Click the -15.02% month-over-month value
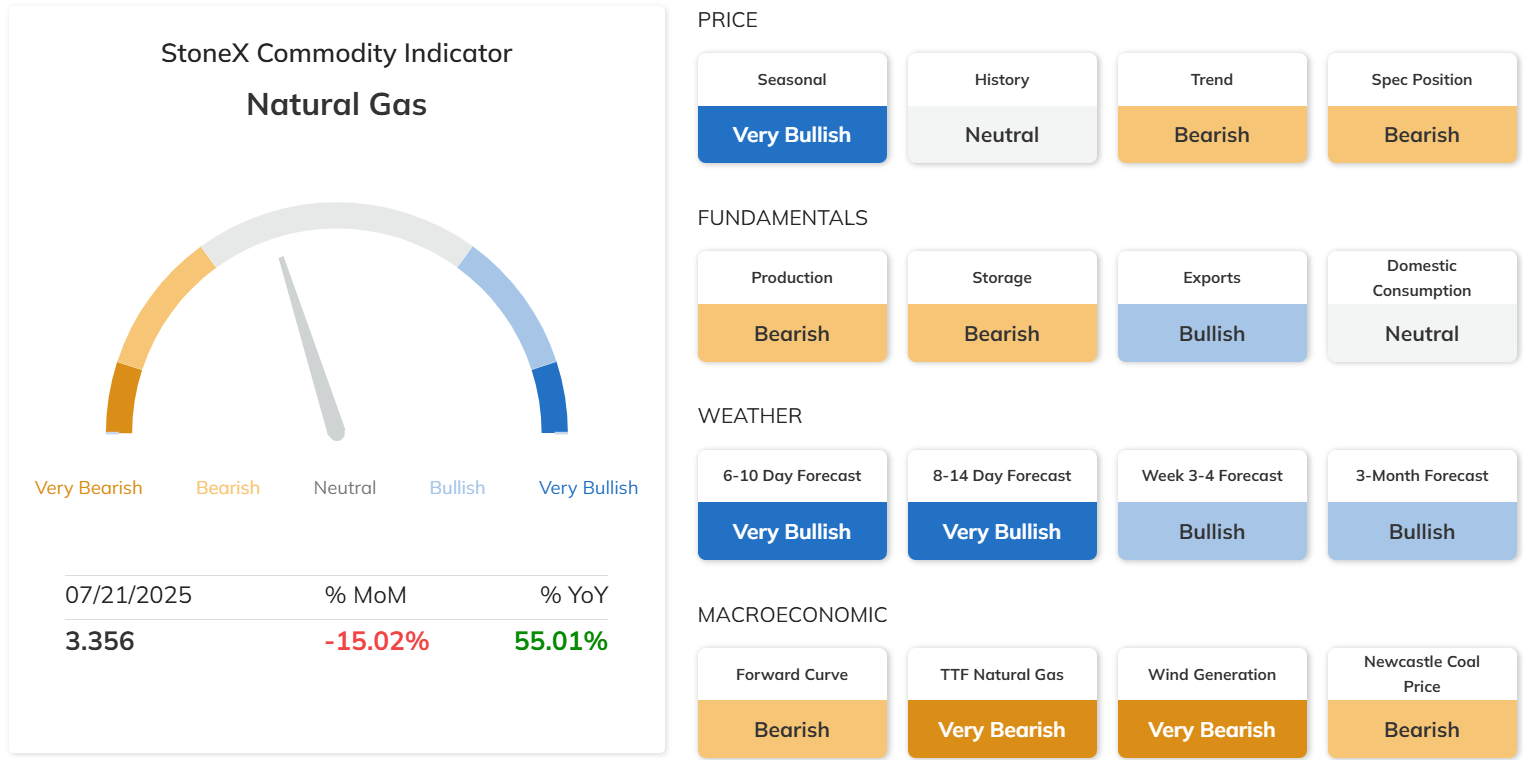The image size is (1523, 760). [x=377, y=641]
